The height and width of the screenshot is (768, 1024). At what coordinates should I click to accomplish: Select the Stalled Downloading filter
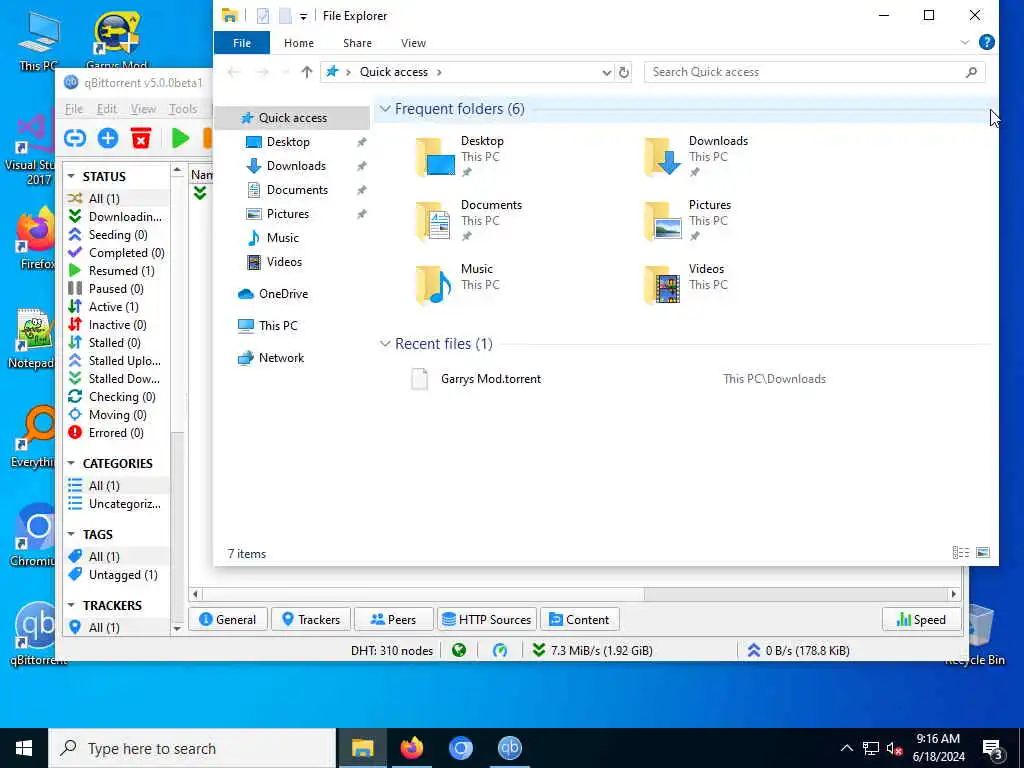click(x=115, y=379)
